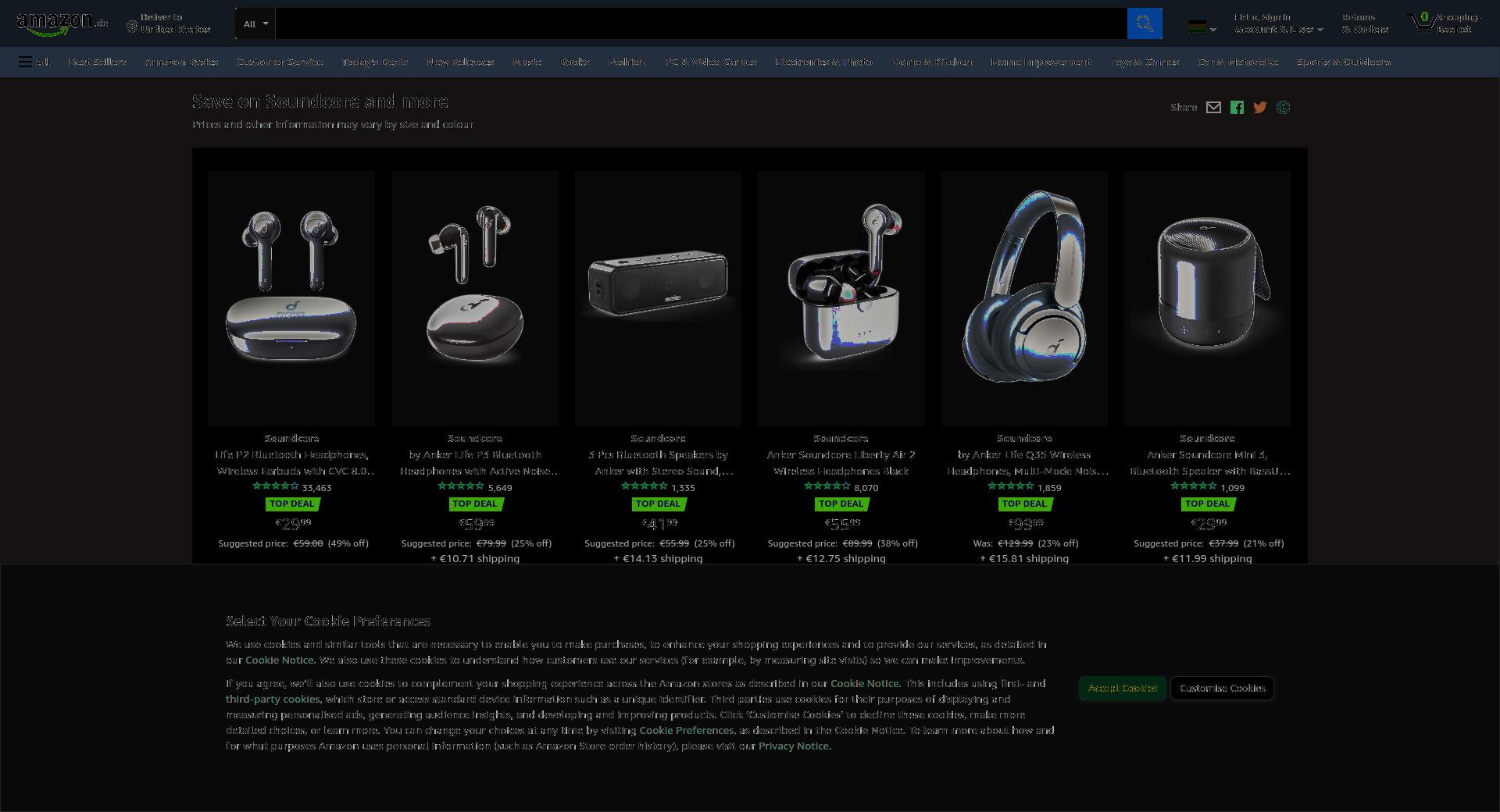
Task: Click the delivery location pin icon
Action: (x=132, y=27)
